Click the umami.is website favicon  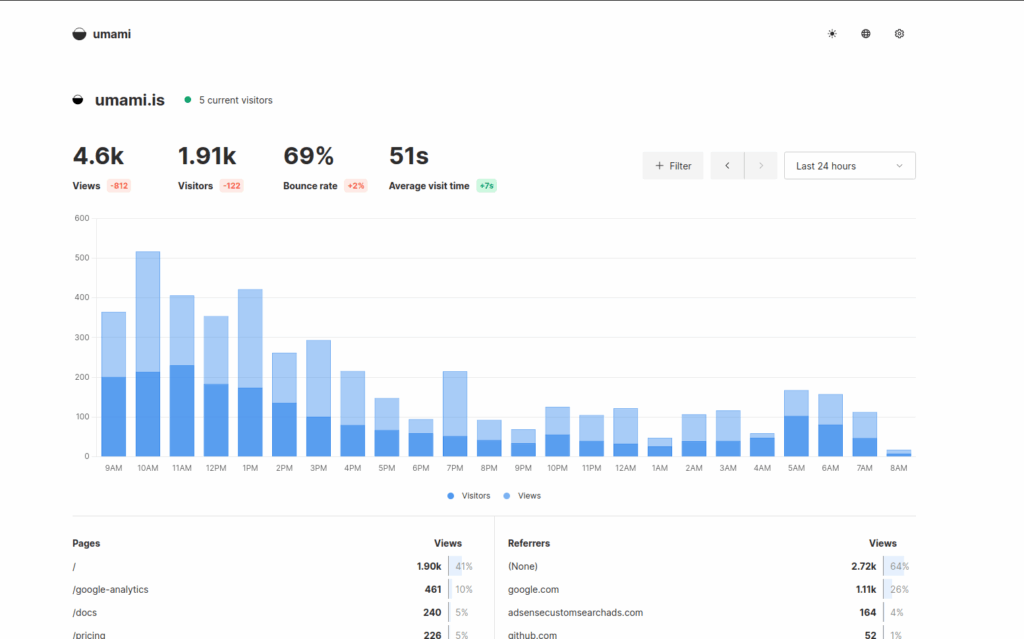pyautogui.click(x=78, y=100)
